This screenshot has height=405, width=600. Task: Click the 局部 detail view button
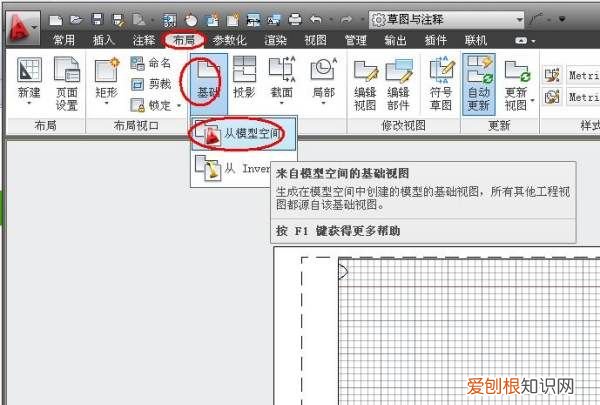[x=323, y=80]
